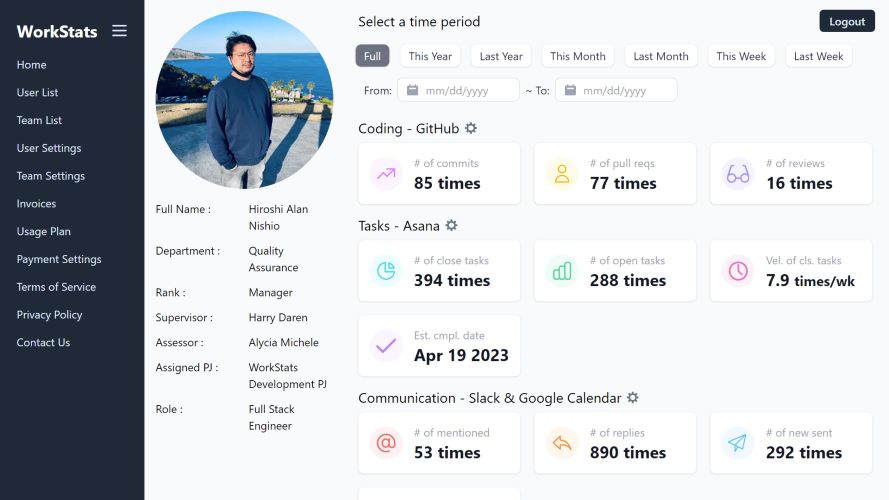The image size is (889, 500).
Task: Select the This Year period
Action: coord(430,56)
